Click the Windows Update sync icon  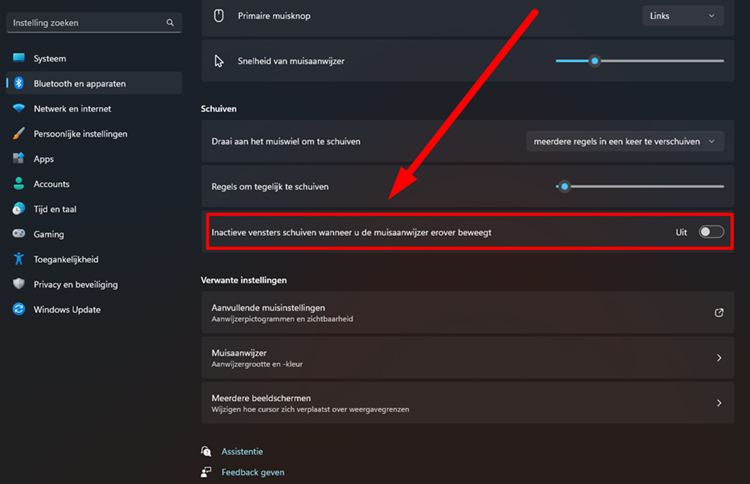click(x=19, y=309)
